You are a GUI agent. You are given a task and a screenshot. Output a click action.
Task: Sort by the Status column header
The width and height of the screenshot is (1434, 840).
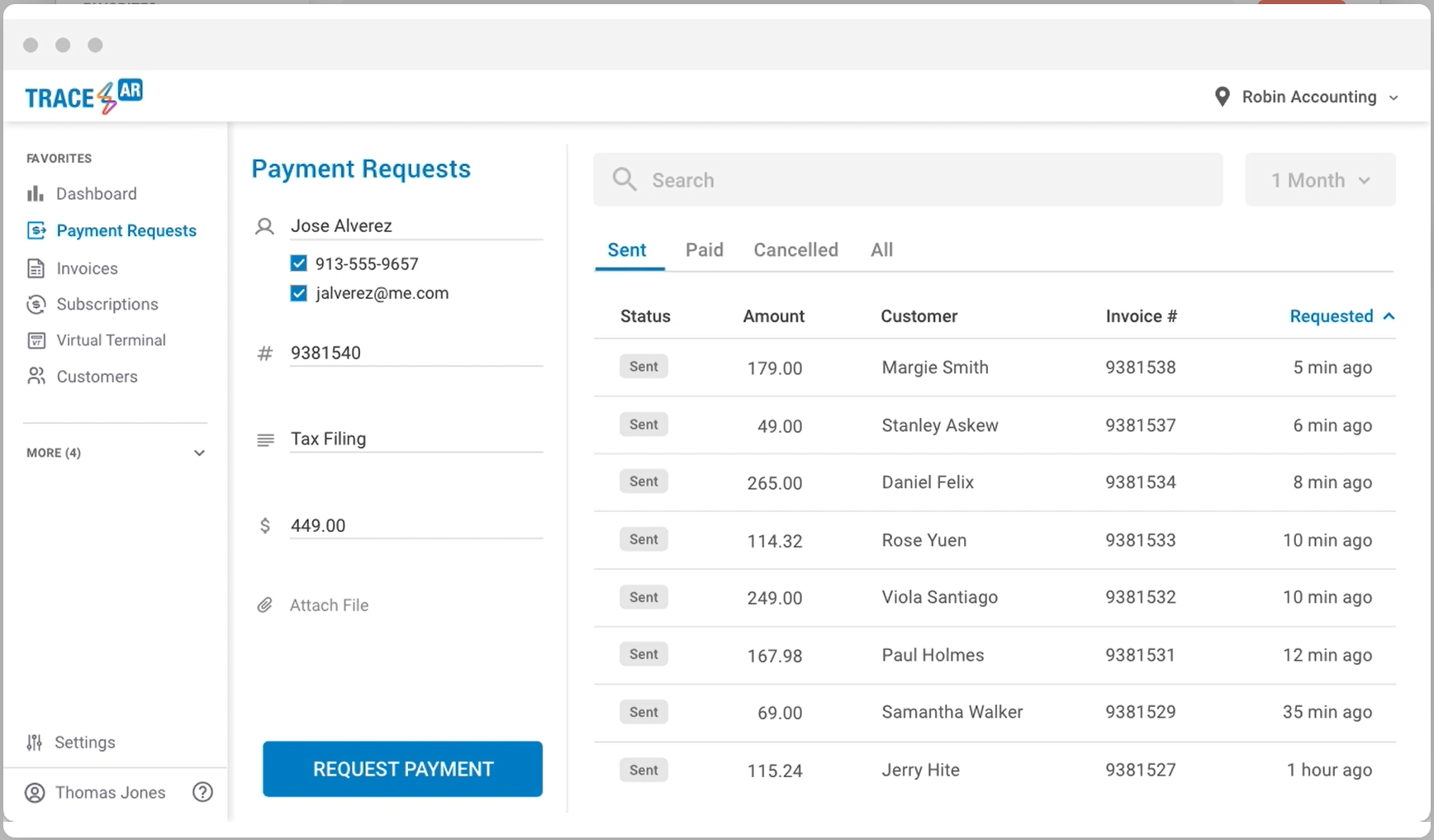645,316
